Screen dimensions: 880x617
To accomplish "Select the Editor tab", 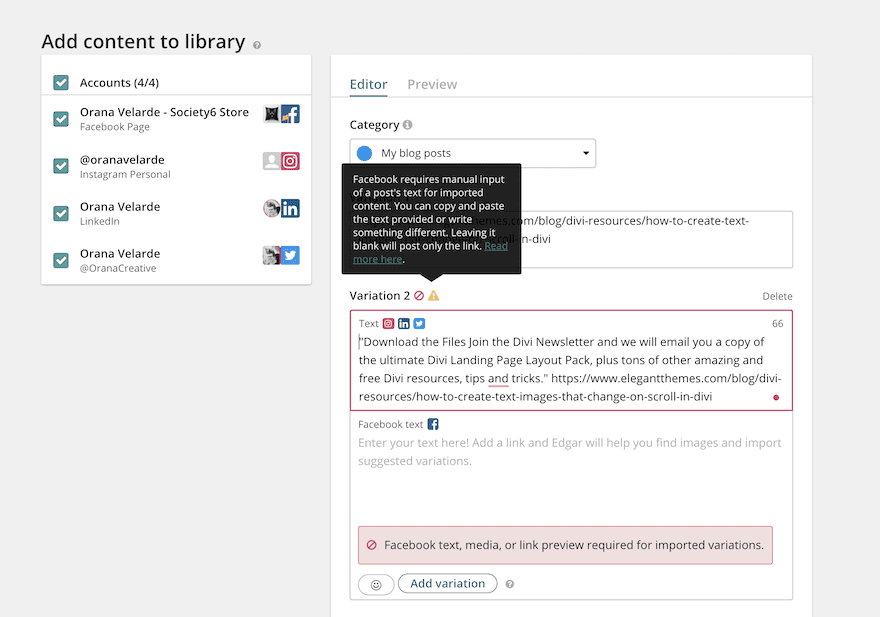I will pyautogui.click(x=368, y=84).
